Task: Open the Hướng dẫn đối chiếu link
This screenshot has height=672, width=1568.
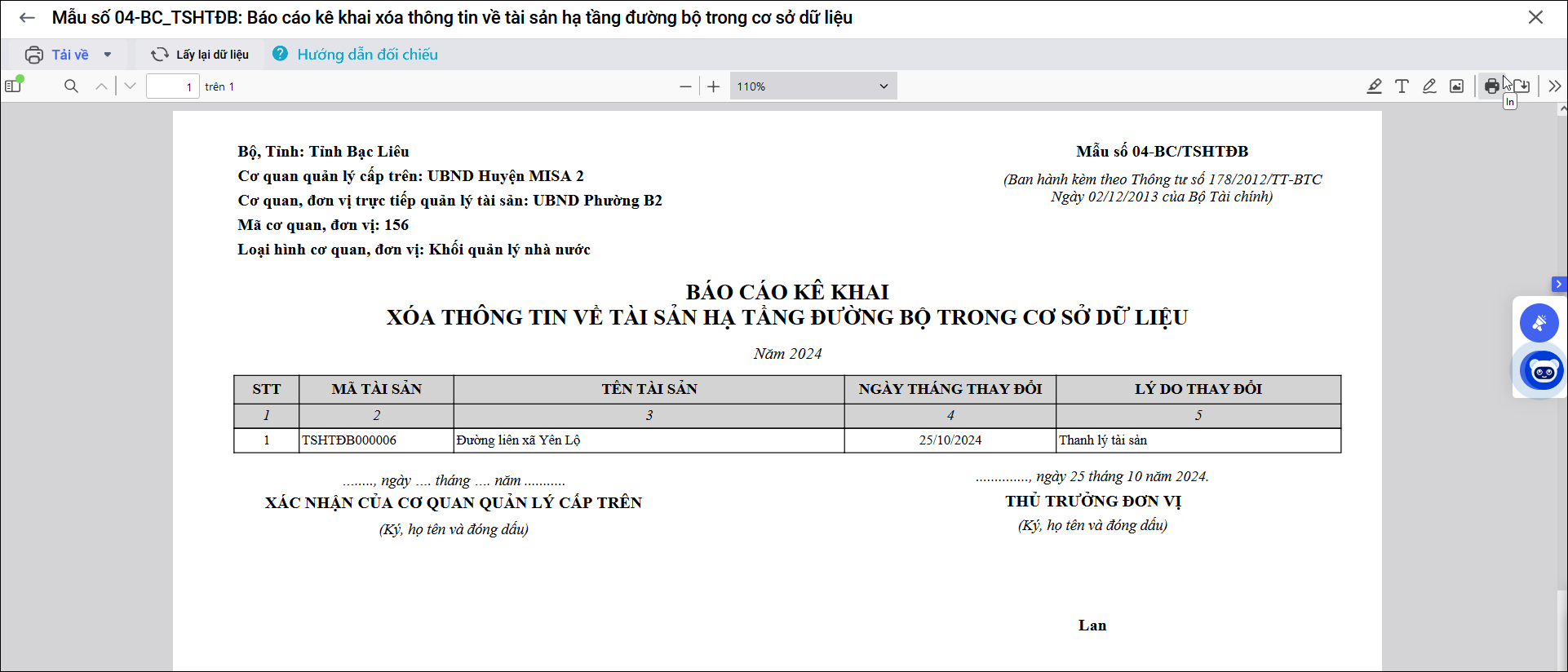Action: coord(367,55)
